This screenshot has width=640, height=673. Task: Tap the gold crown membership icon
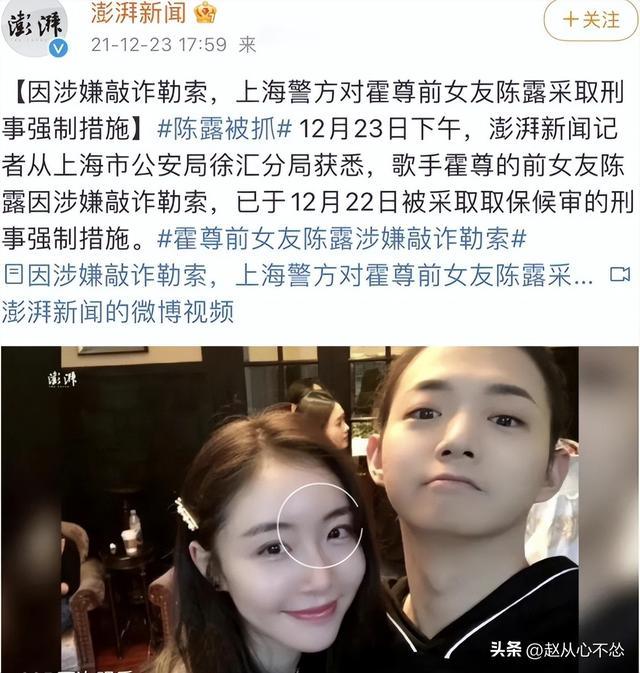(x=204, y=13)
